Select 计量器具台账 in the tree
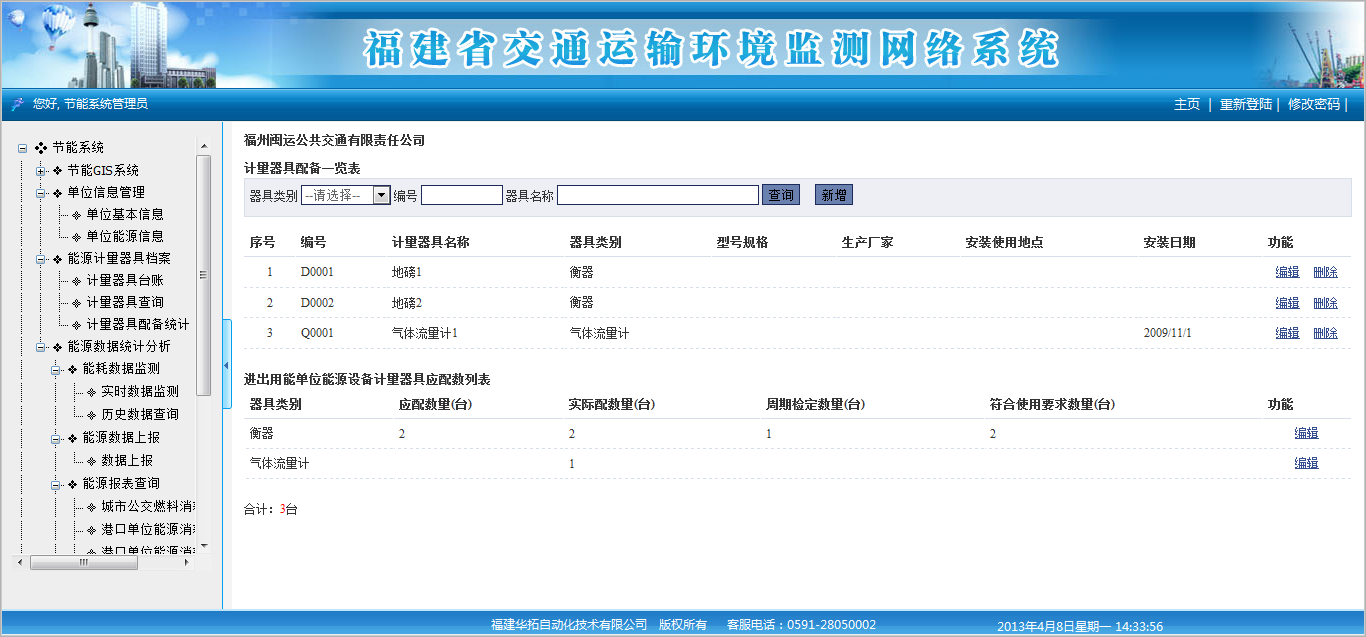Viewport: 1366px width, 637px height. [x=125, y=280]
